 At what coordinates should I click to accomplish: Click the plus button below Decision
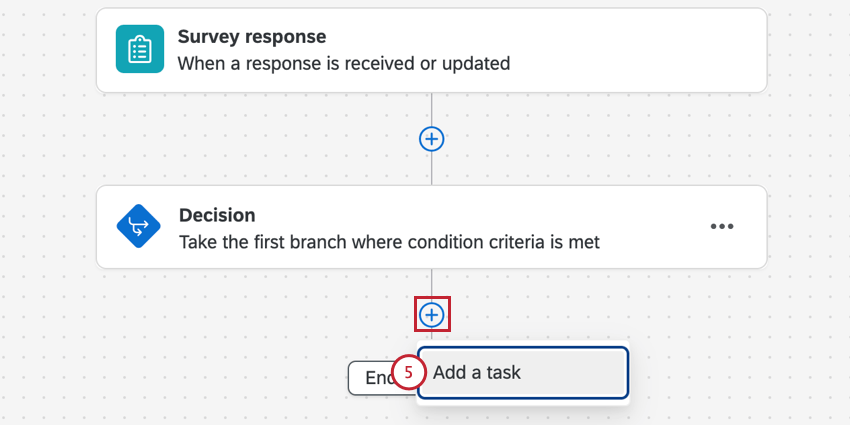pyautogui.click(x=432, y=315)
